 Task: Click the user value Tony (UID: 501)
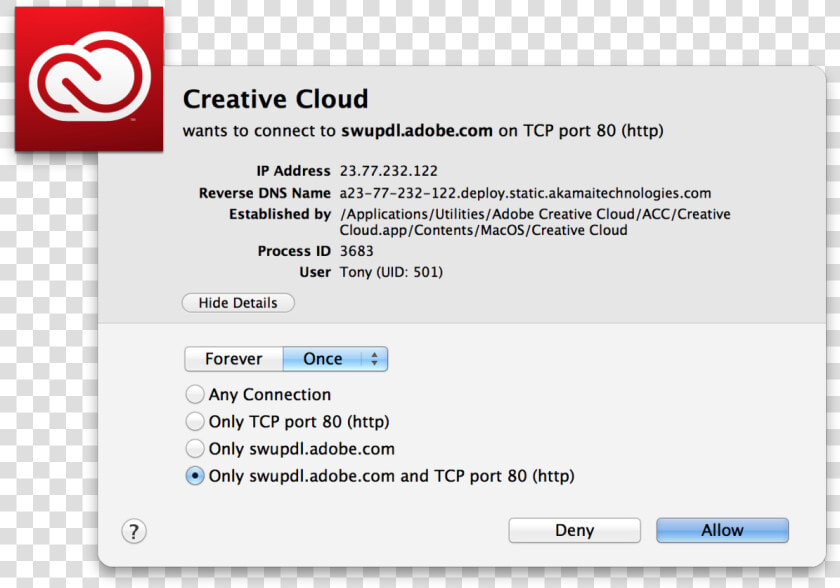pyautogui.click(x=391, y=272)
